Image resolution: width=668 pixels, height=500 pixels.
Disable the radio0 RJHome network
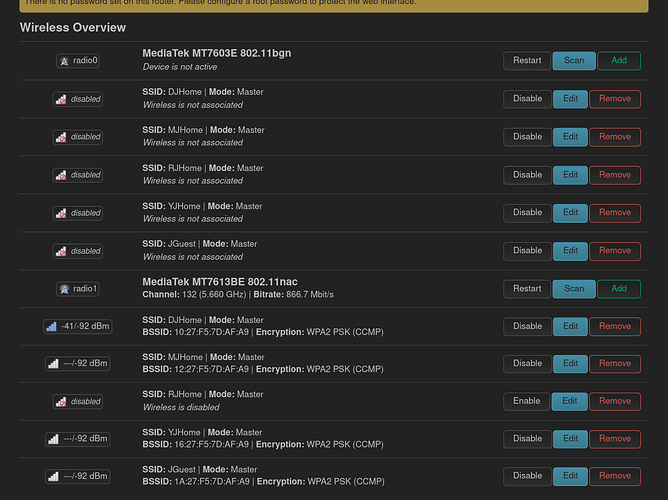pos(527,175)
